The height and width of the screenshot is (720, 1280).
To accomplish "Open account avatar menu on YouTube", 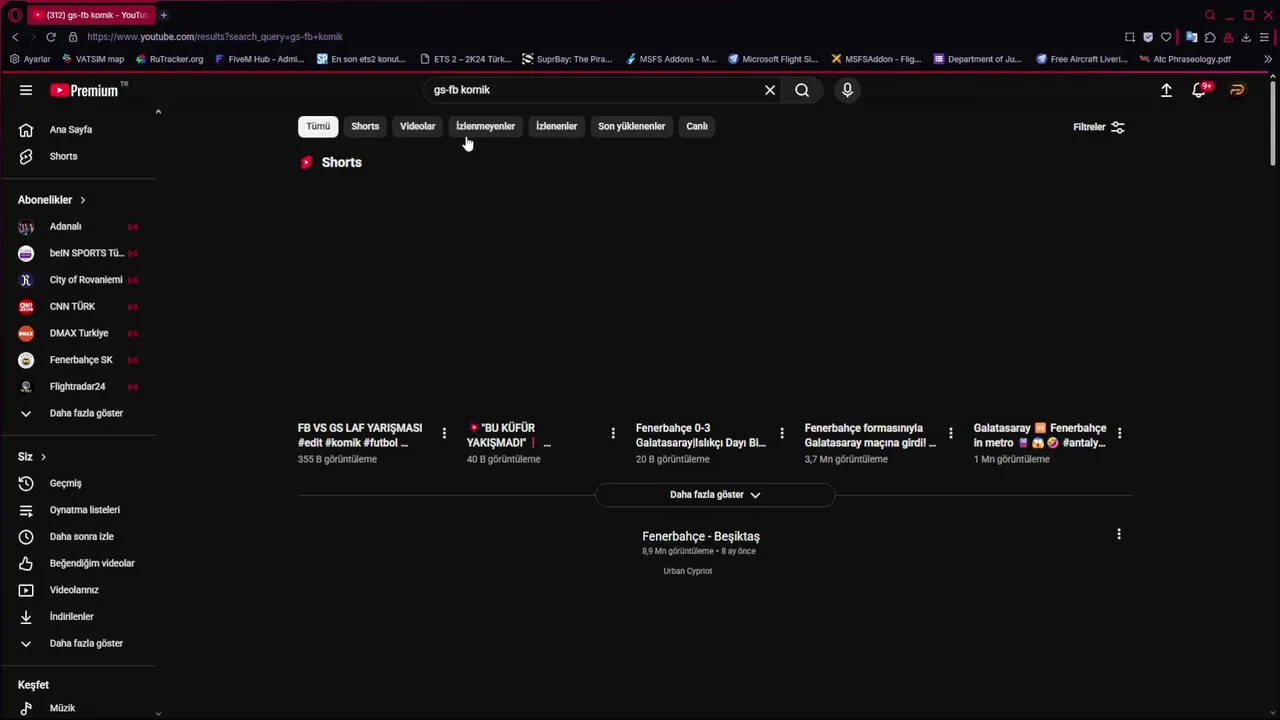I will [1237, 90].
